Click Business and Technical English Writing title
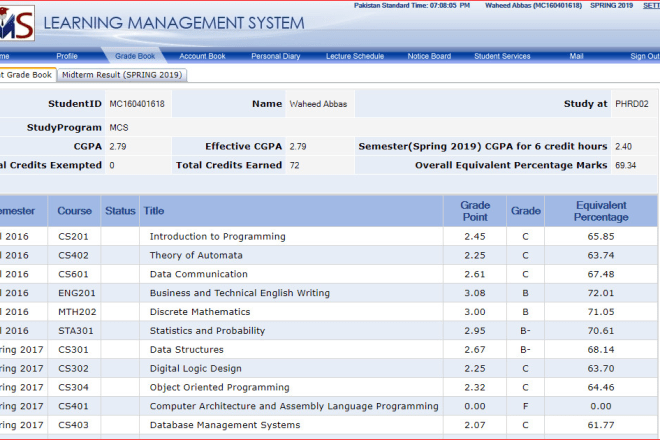Viewport: 660px width, 440px height. (x=240, y=293)
